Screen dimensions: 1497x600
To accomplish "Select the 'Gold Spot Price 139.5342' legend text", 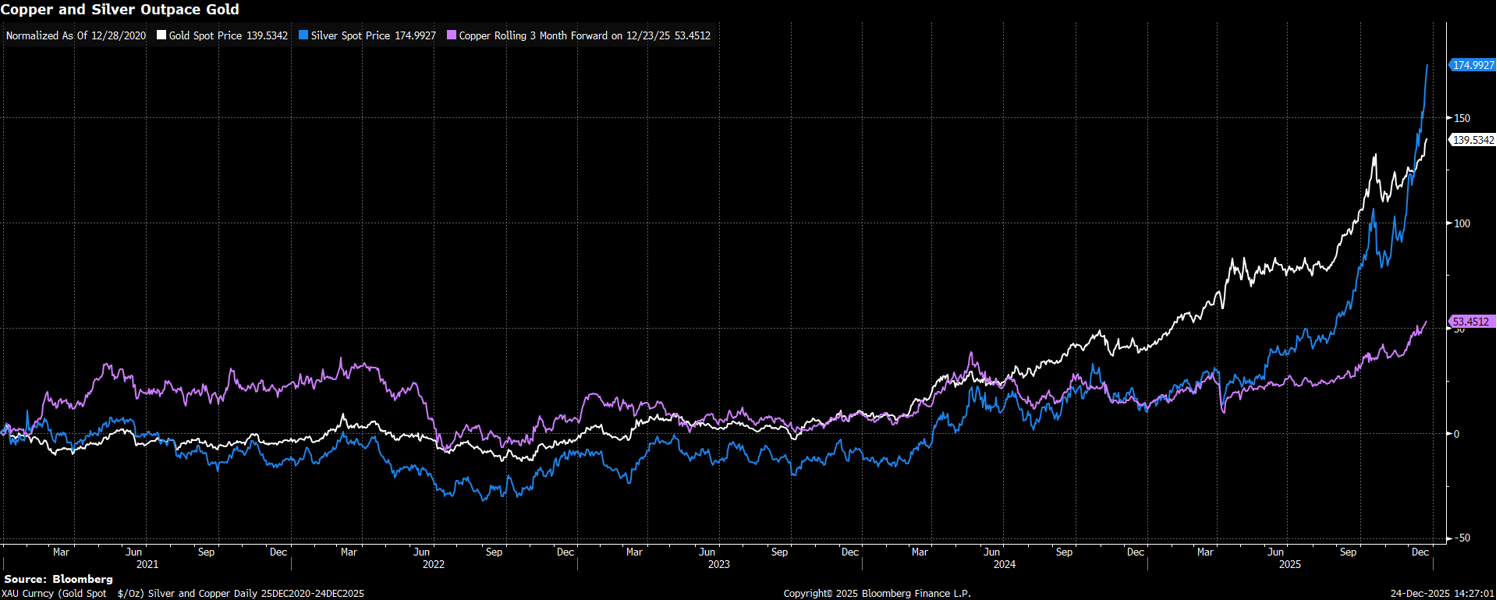I will pos(228,35).
